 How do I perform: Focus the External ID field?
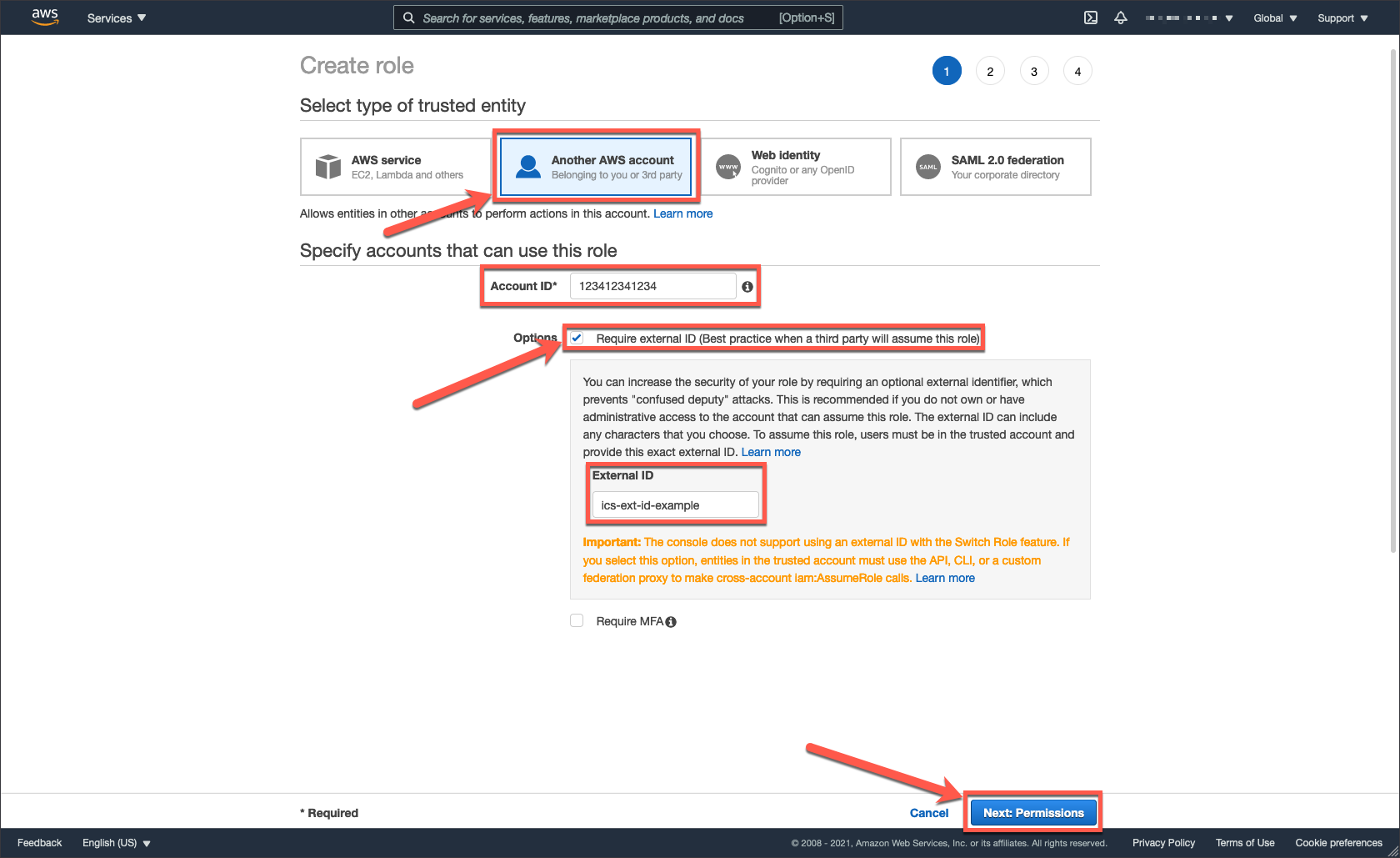point(675,504)
